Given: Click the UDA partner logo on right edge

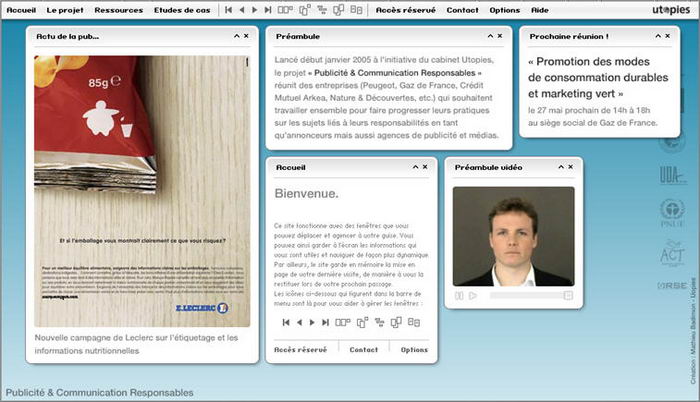Looking at the screenshot, I should pyautogui.click(x=673, y=175).
